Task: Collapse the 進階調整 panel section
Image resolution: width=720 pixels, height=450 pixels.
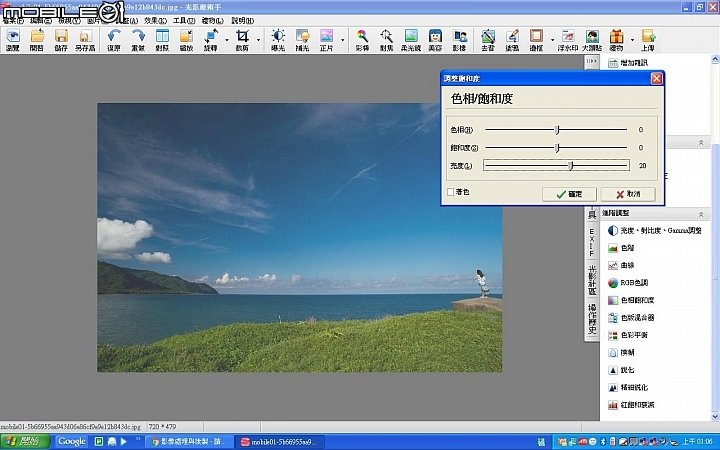Action: click(700, 214)
